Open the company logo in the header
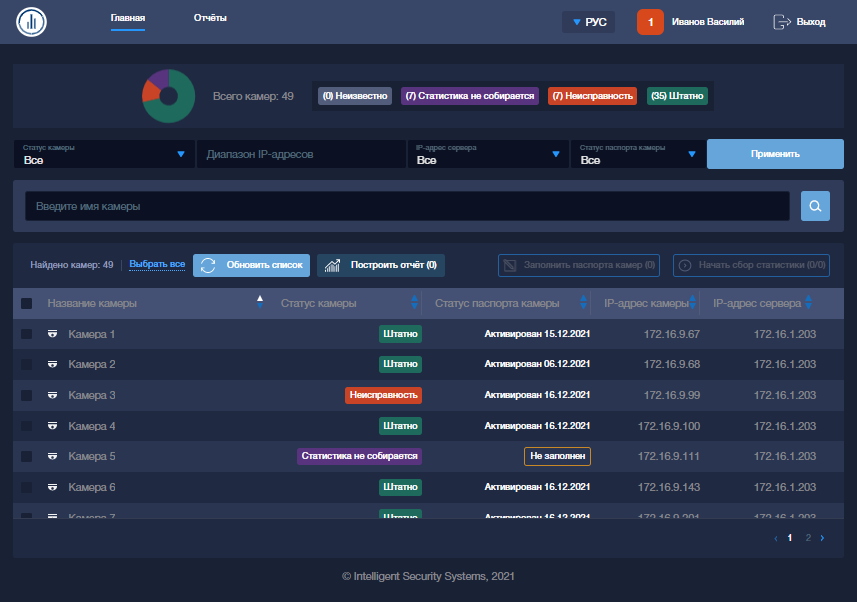This screenshot has height=602, width=857. coord(30,20)
